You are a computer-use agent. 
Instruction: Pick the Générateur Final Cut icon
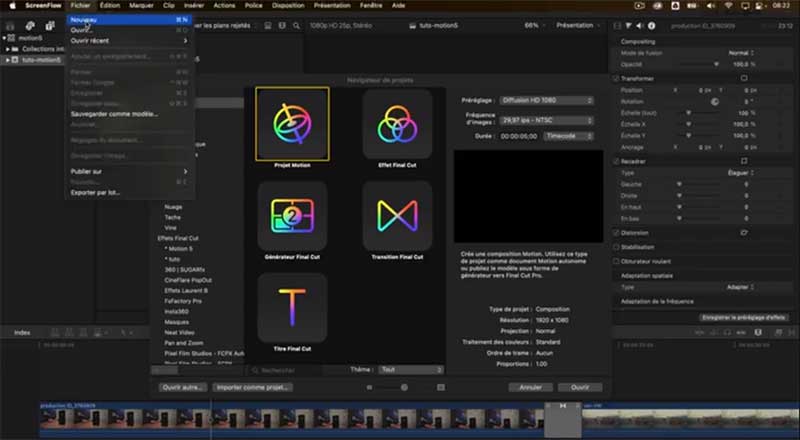(292, 215)
